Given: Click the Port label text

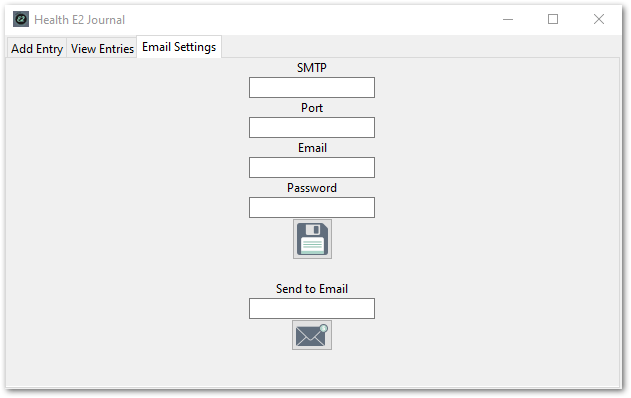Looking at the screenshot, I should click(312, 108).
